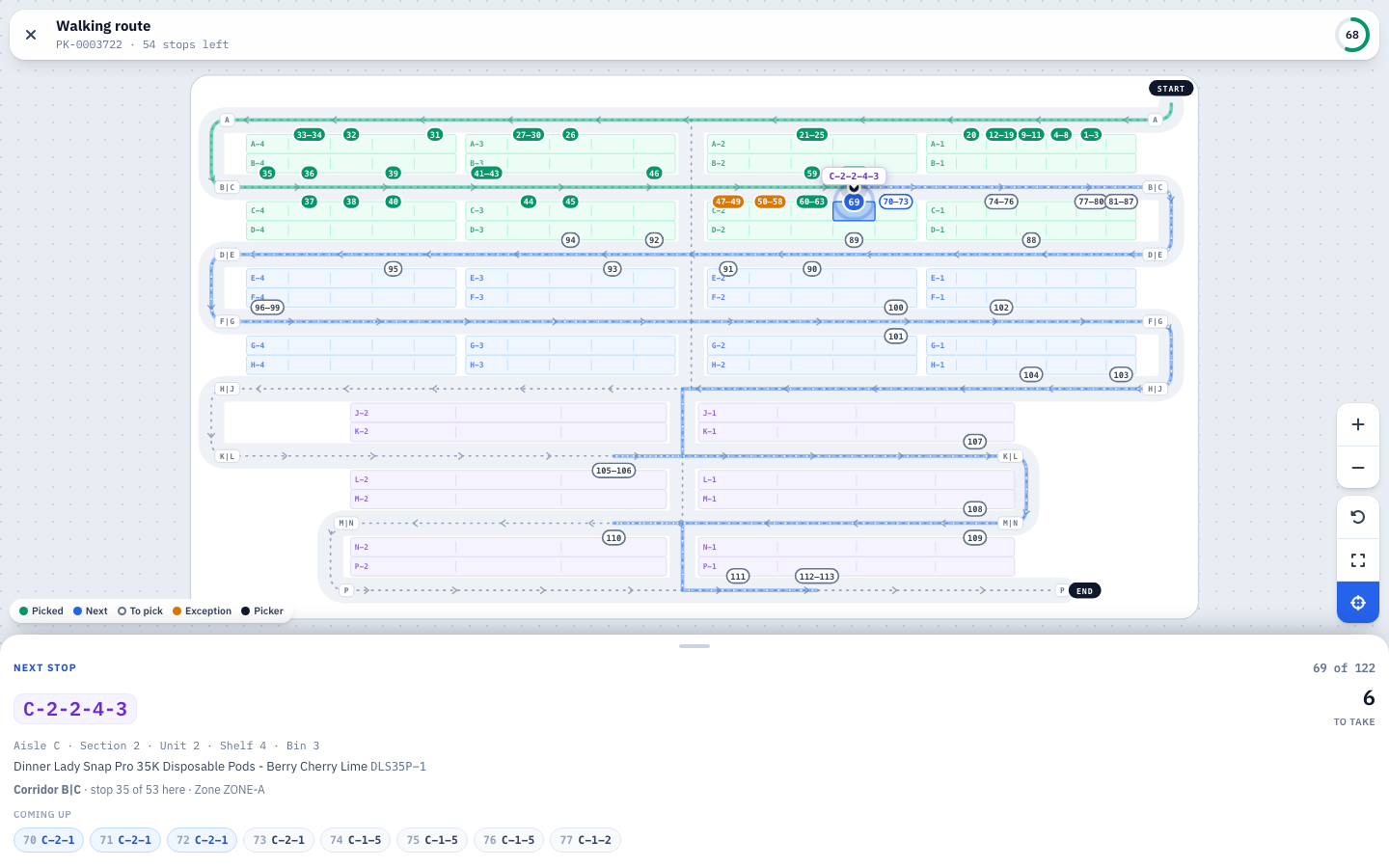The image size is (1389, 868).
Task: Reset the map view rotation
Action: (1358, 517)
